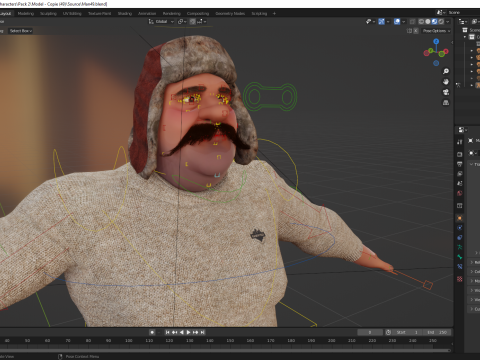Jump to the first frame in timeline

click(x=167, y=332)
